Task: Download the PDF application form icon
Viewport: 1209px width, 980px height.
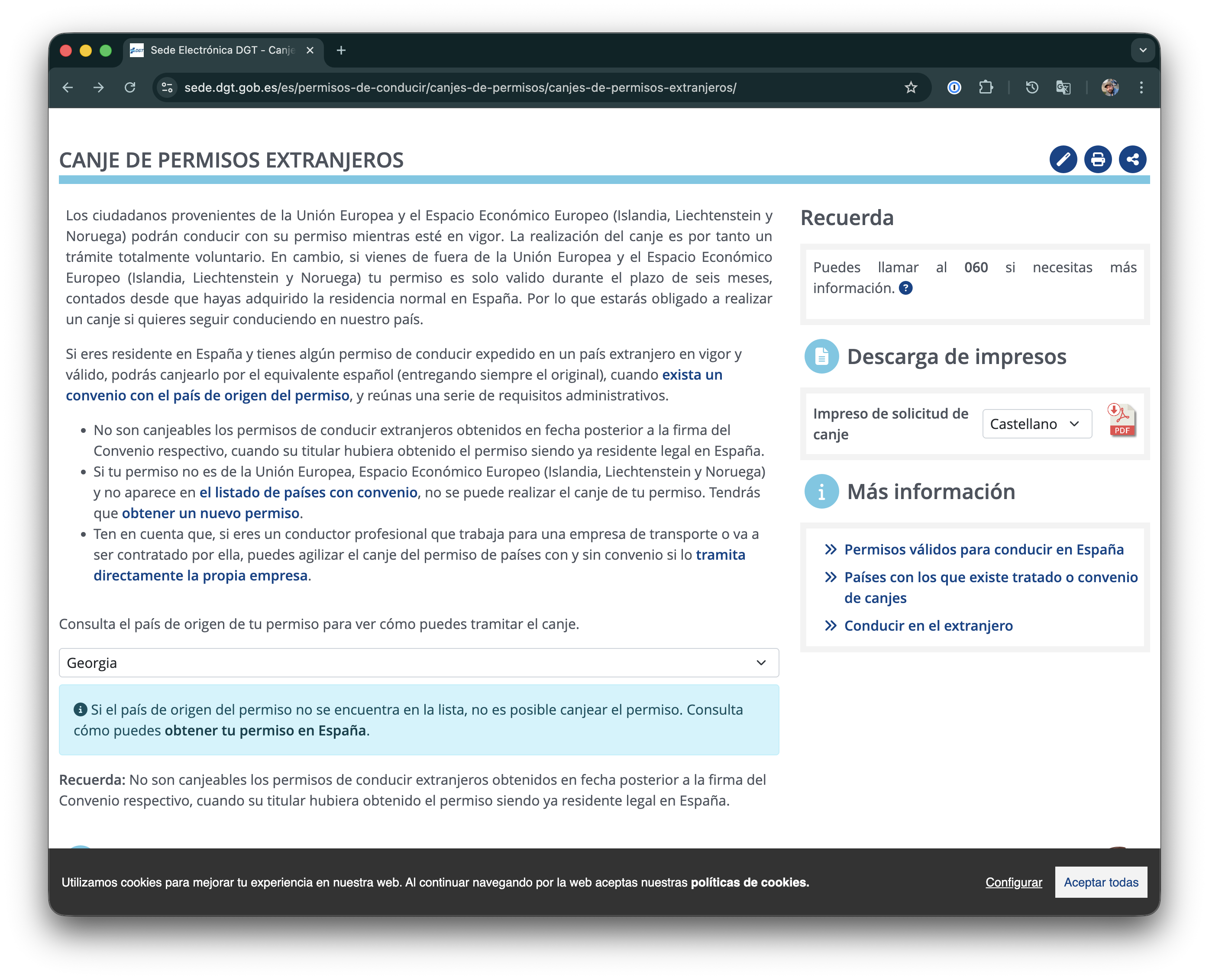Action: 1121,421
